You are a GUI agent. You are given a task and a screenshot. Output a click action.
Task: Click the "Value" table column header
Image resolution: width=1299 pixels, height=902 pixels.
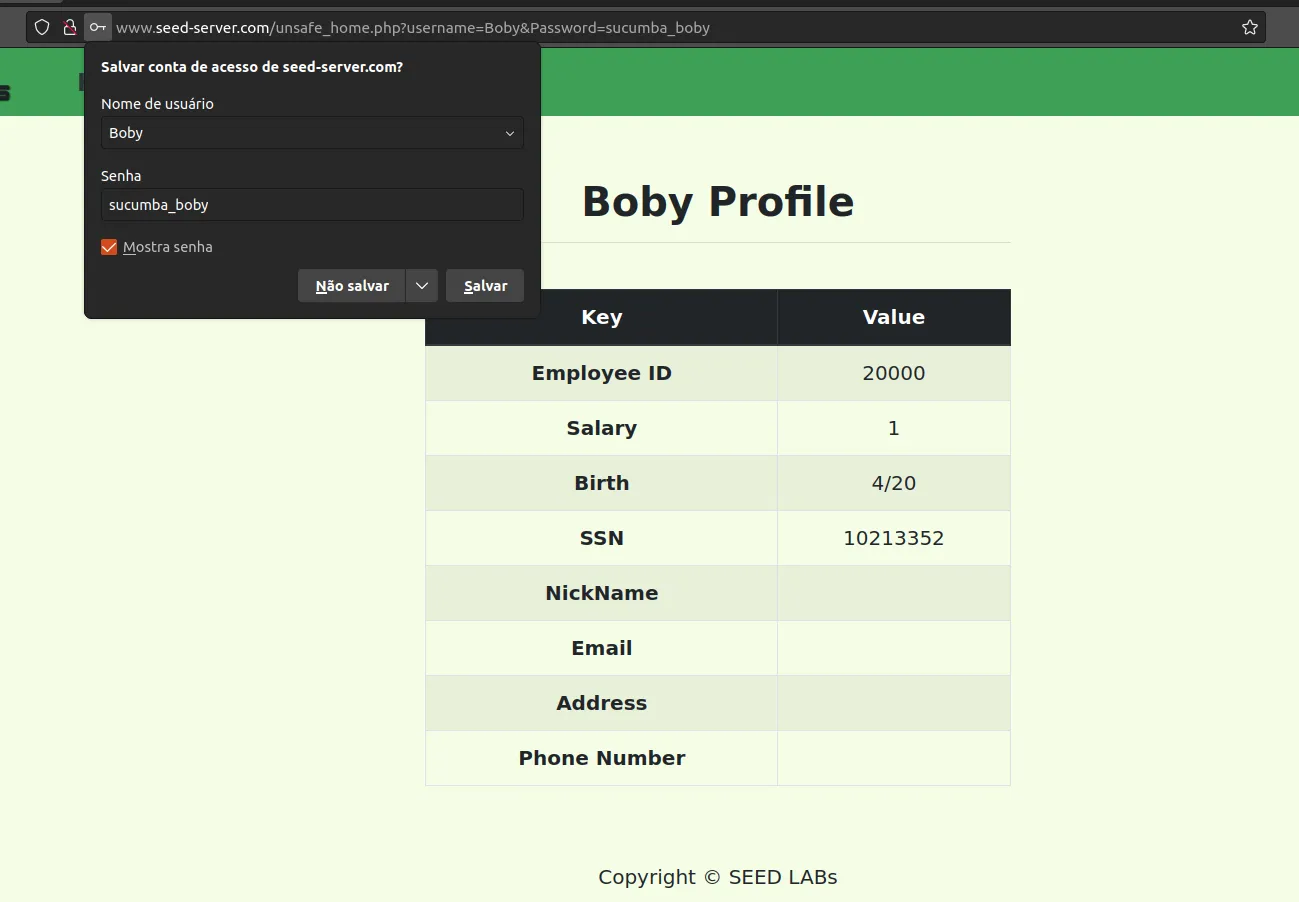point(893,317)
